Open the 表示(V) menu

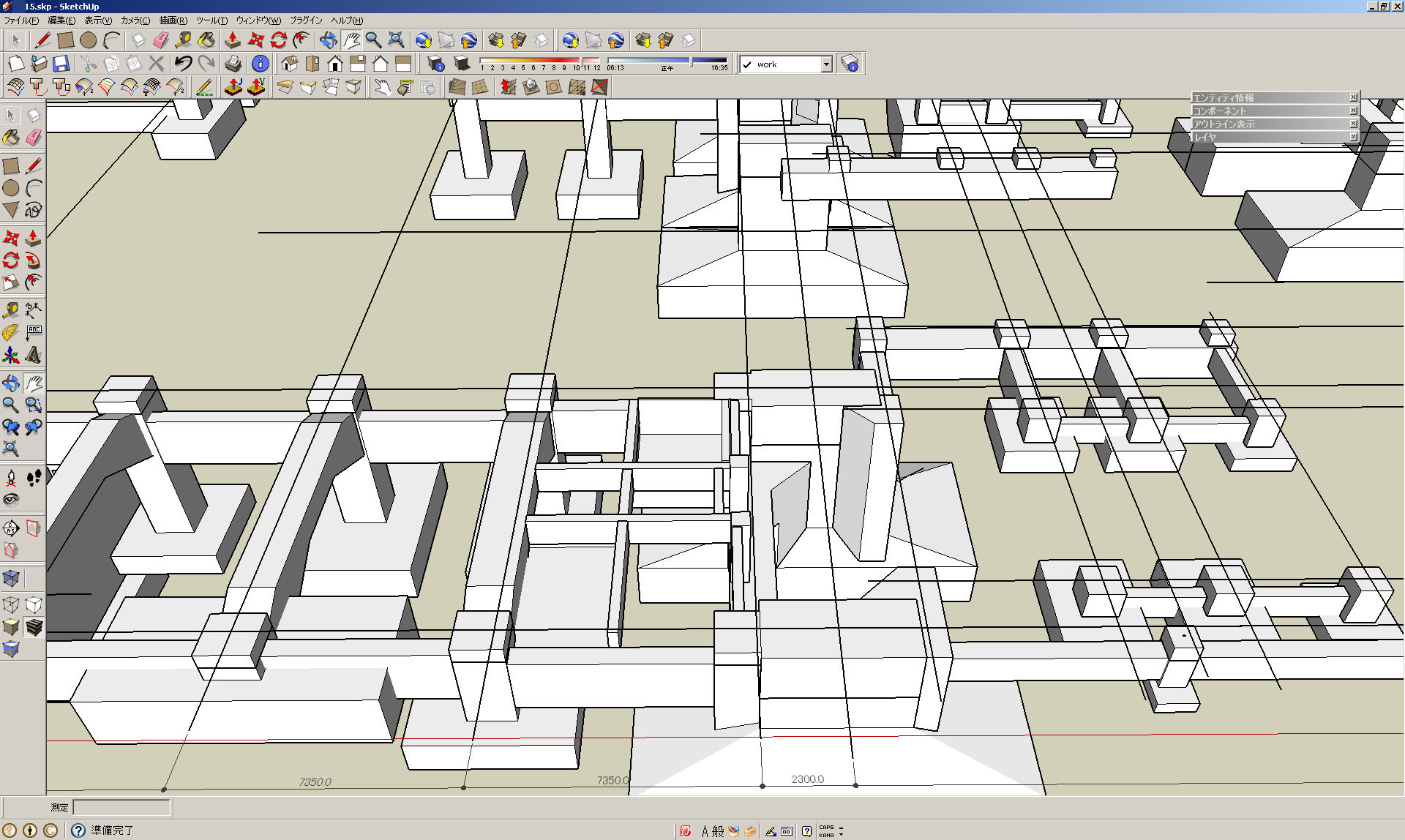point(98,20)
